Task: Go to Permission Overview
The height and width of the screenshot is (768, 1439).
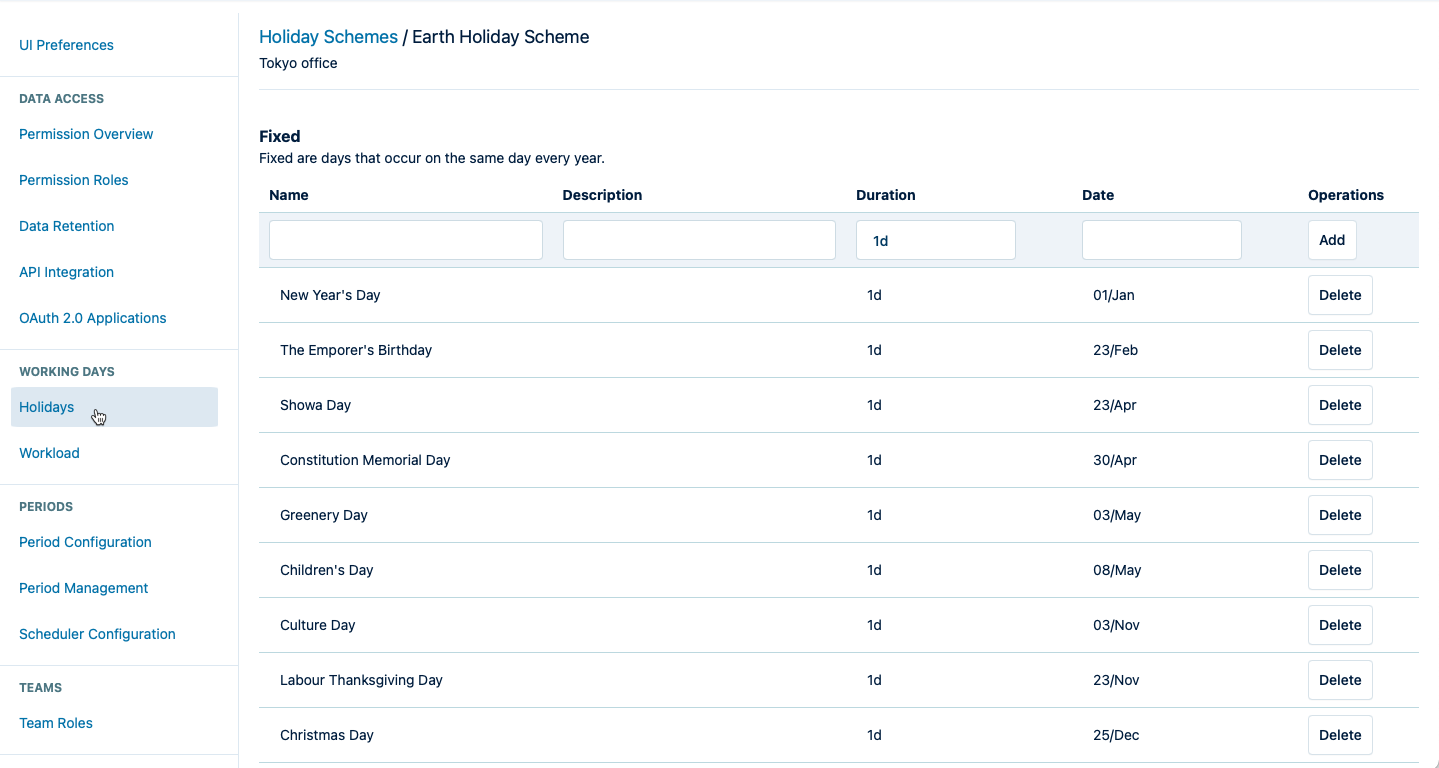Action: point(86,134)
